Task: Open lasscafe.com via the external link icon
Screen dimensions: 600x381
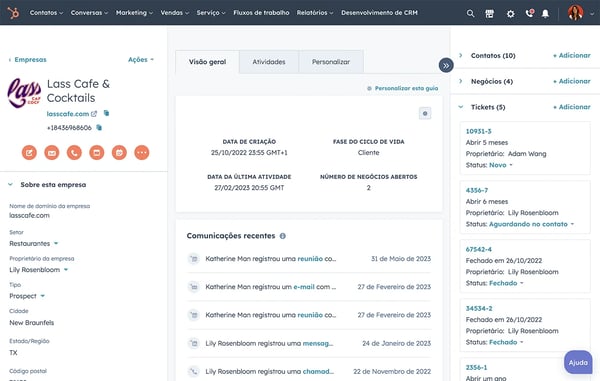Action: (94, 114)
